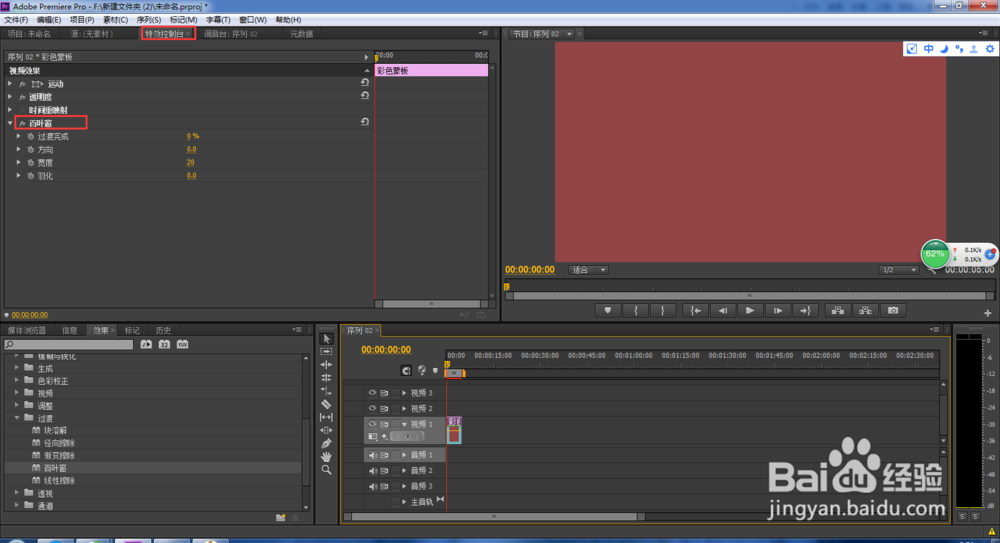Image resolution: width=1000 pixels, height=543 pixels.
Task: Step back one frame
Action: click(x=723, y=311)
